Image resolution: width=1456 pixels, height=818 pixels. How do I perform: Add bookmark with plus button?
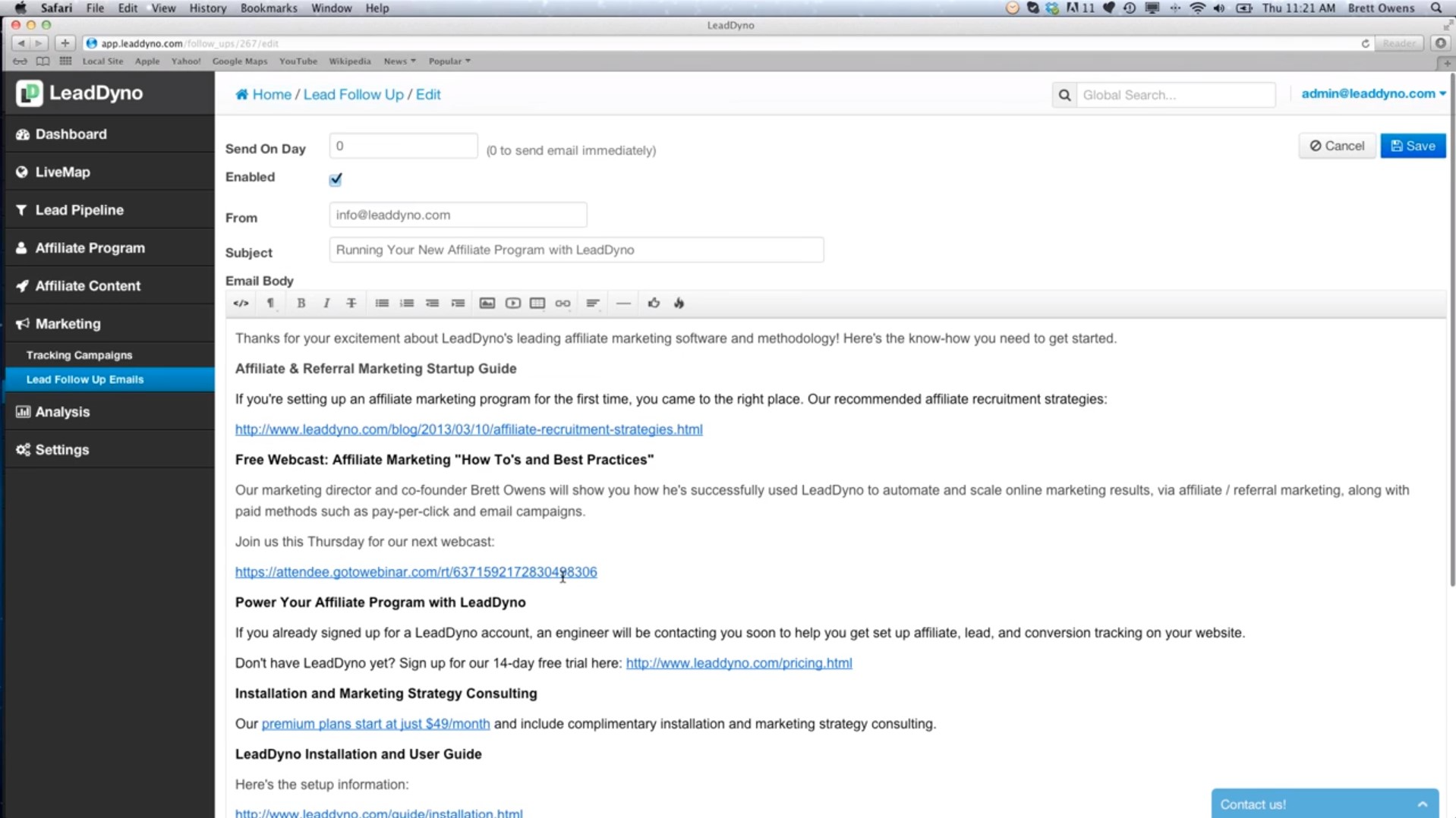[x=65, y=43]
